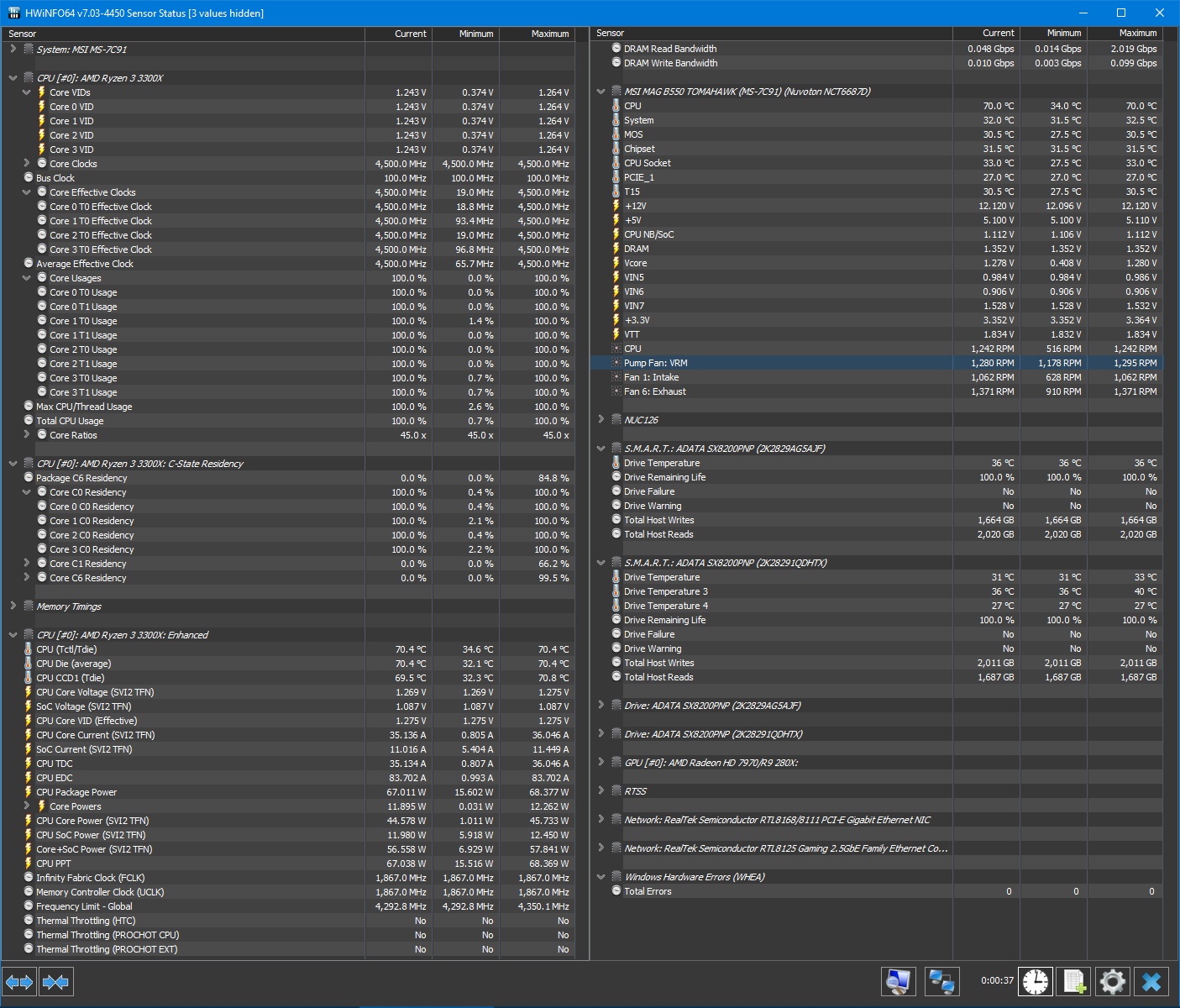
Task: Click the thermometer icon beside Chipset
Action: click(616, 149)
